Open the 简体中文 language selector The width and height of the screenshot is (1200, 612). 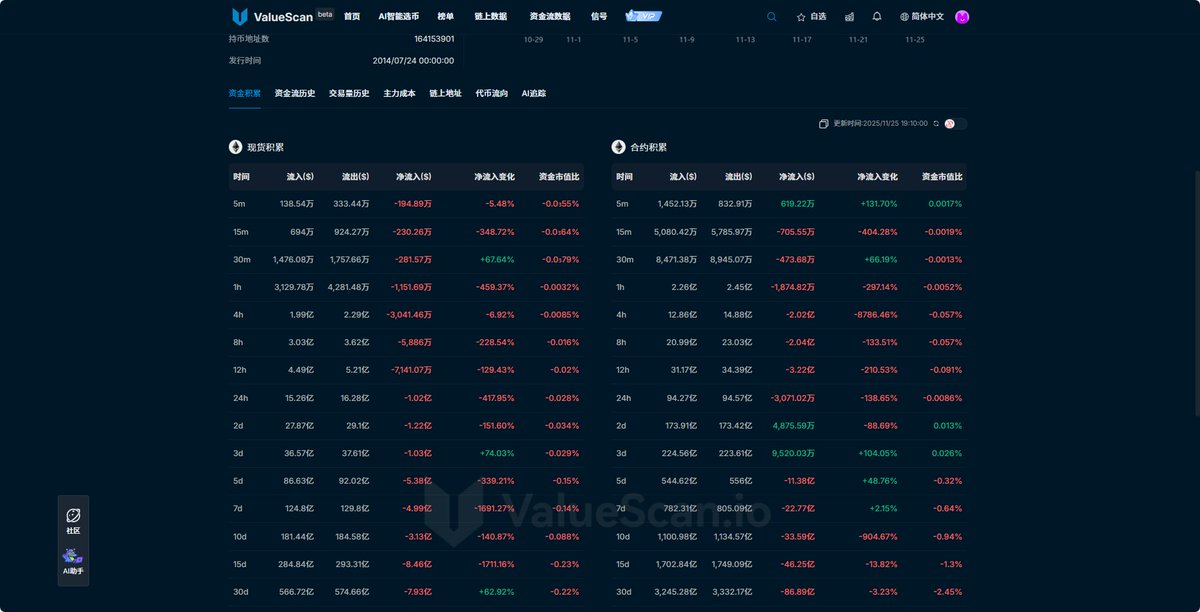(922, 16)
